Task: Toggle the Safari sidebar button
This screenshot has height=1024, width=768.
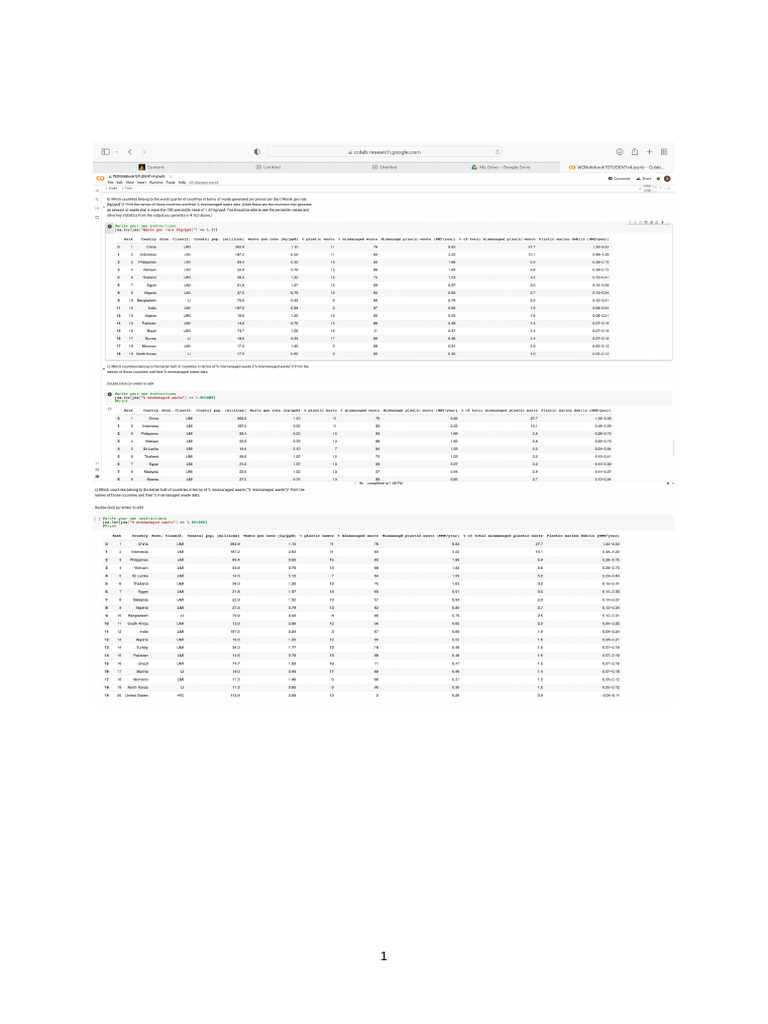Action: (x=105, y=152)
